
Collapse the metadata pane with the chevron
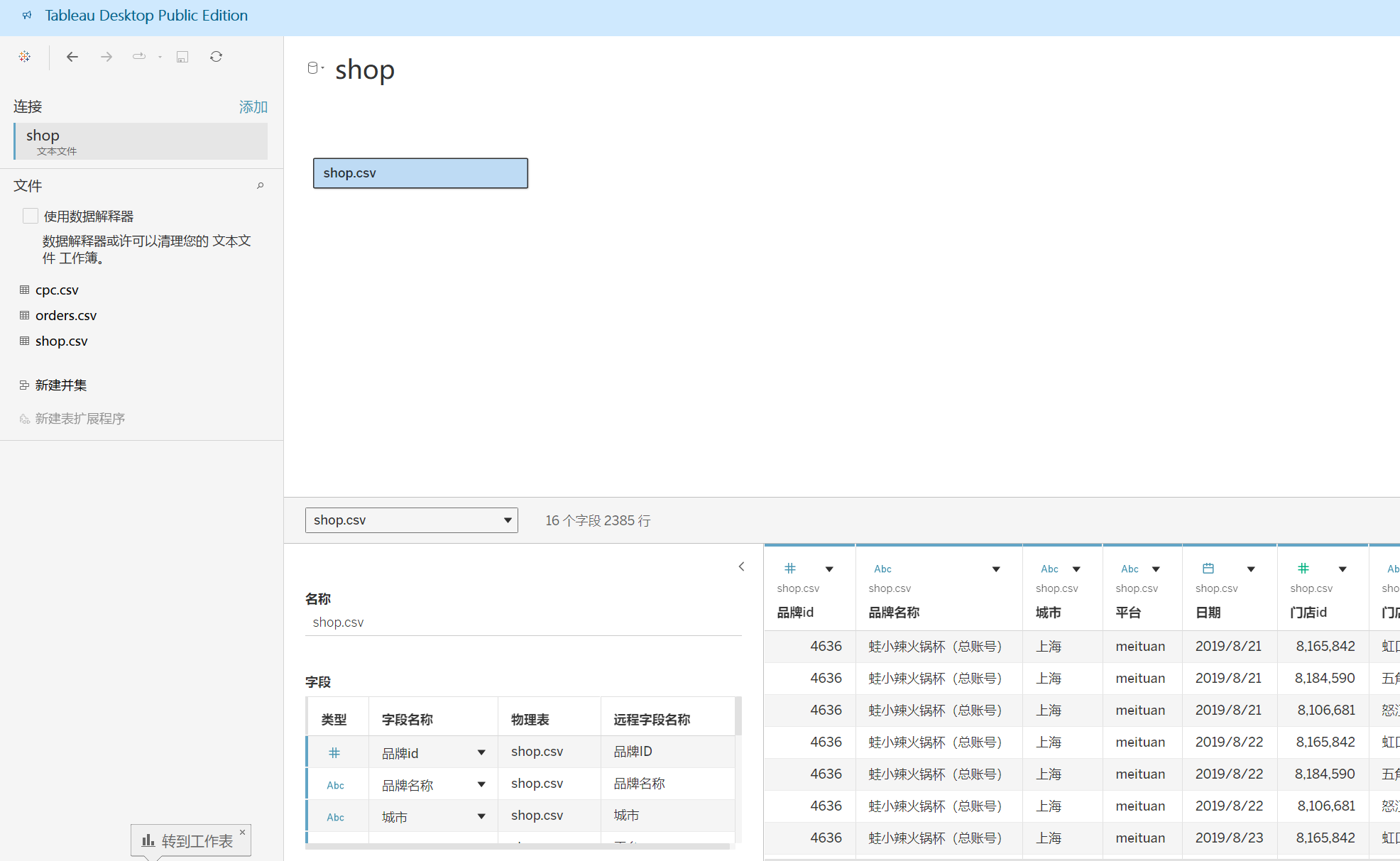(x=741, y=566)
